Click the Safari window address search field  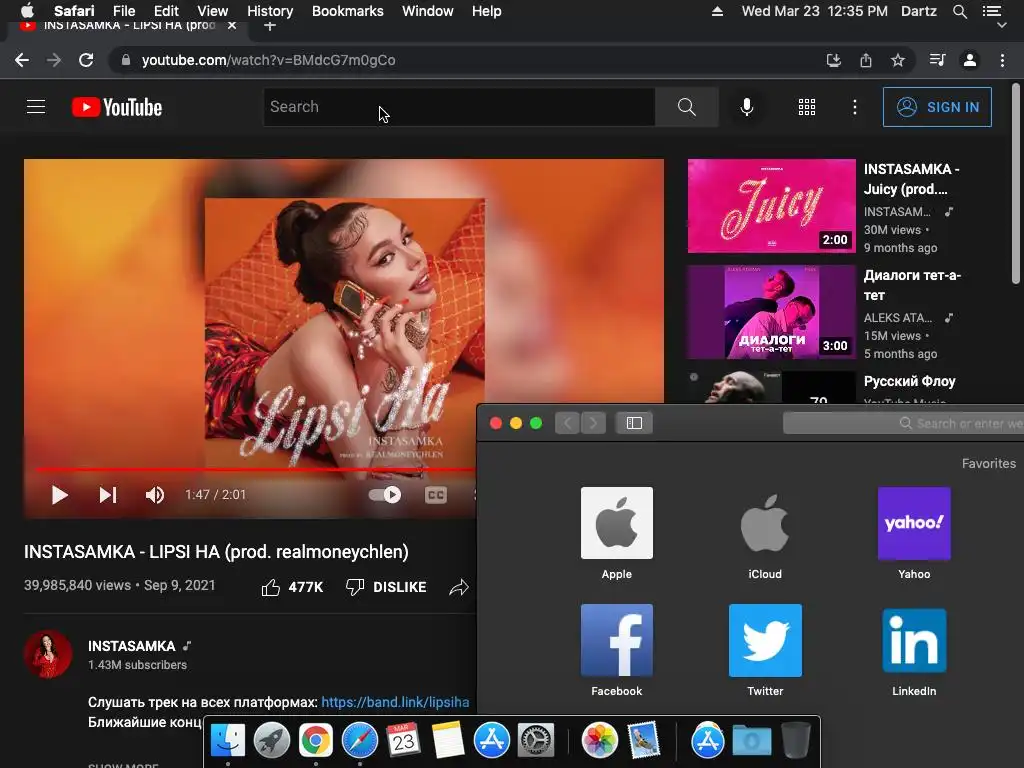pyautogui.click(x=903, y=423)
